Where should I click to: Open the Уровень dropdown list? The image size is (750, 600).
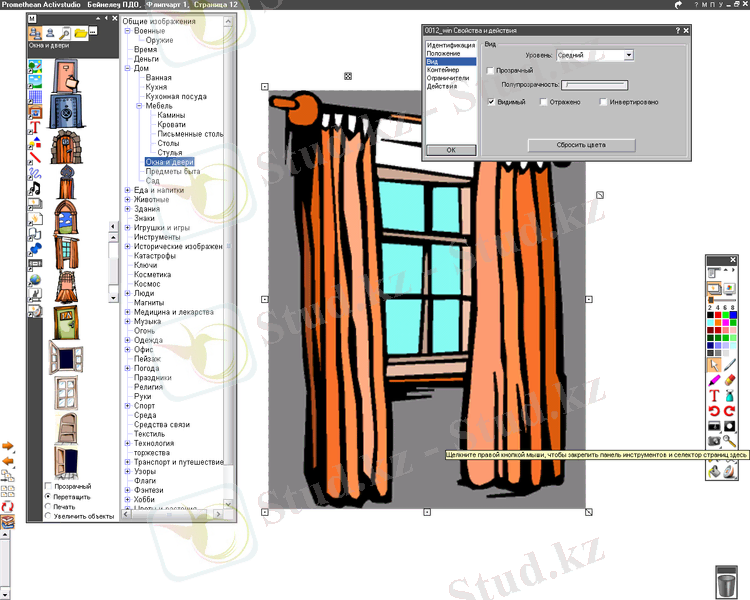[628, 56]
